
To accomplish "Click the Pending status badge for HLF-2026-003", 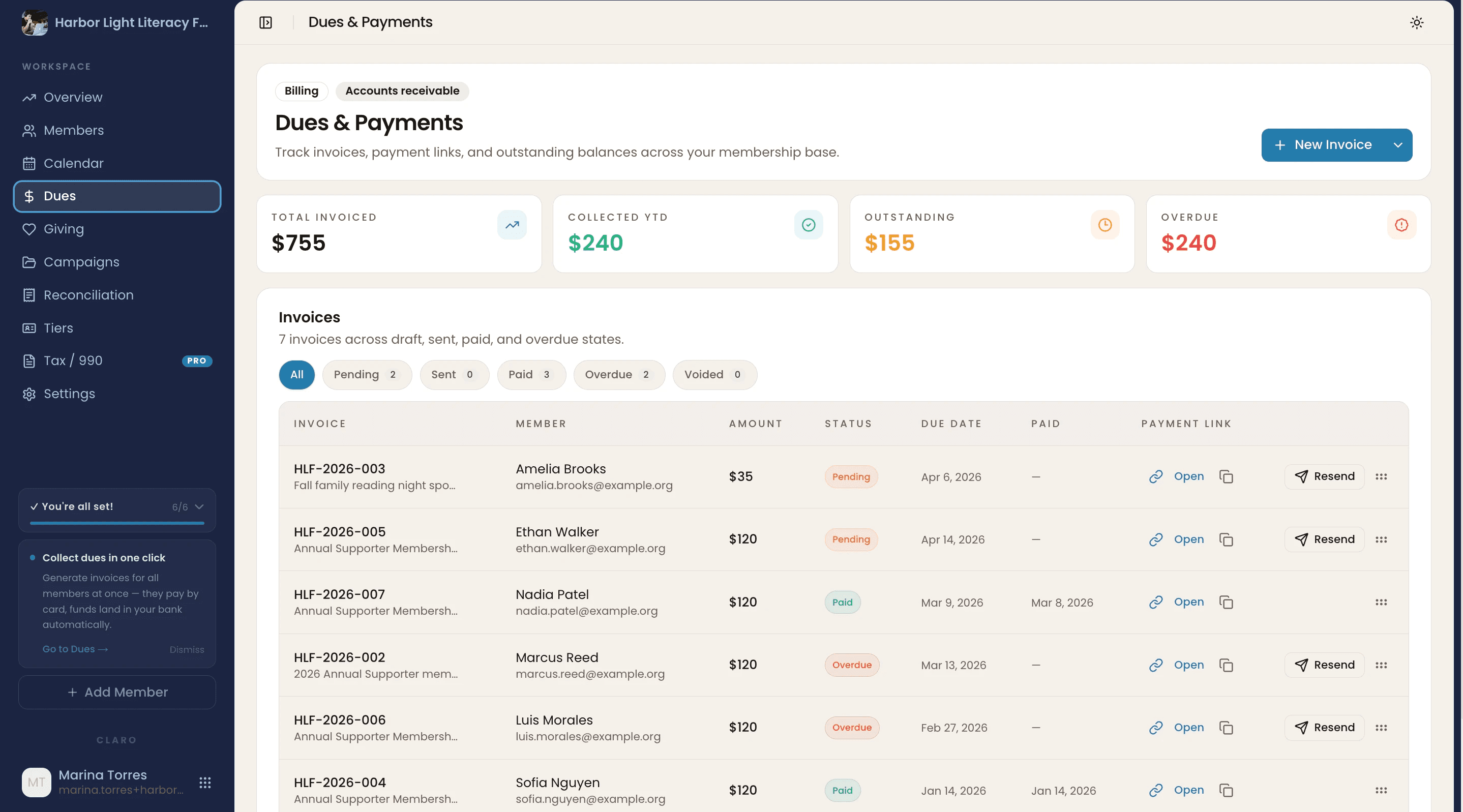I will coord(851,477).
